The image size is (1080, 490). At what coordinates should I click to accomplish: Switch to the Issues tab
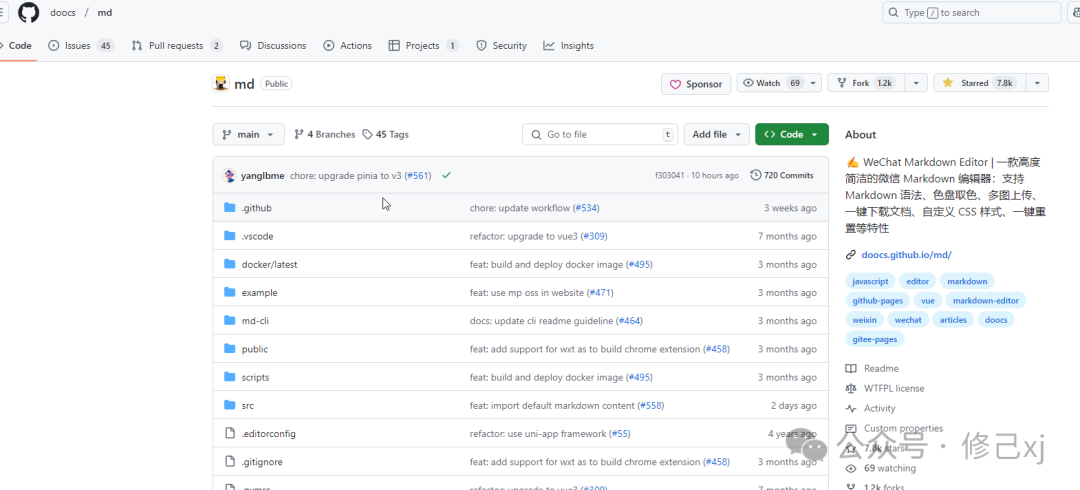(x=80, y=46)
